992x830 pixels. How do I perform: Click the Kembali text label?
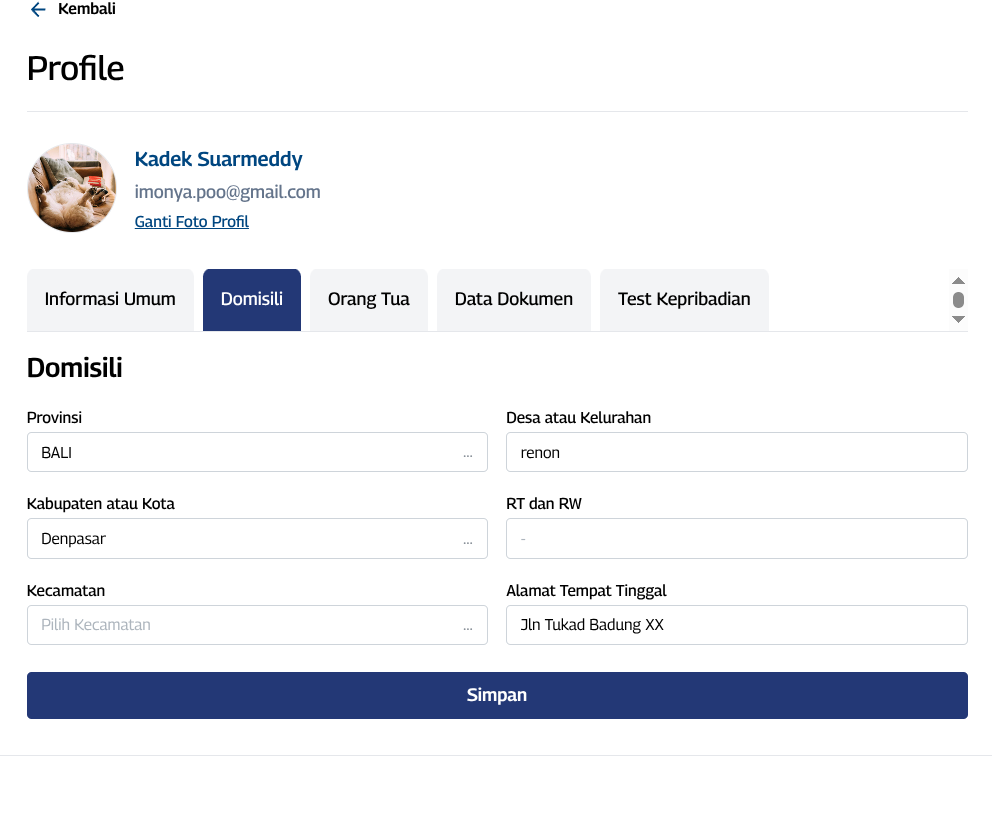click(x=87, y=10)
